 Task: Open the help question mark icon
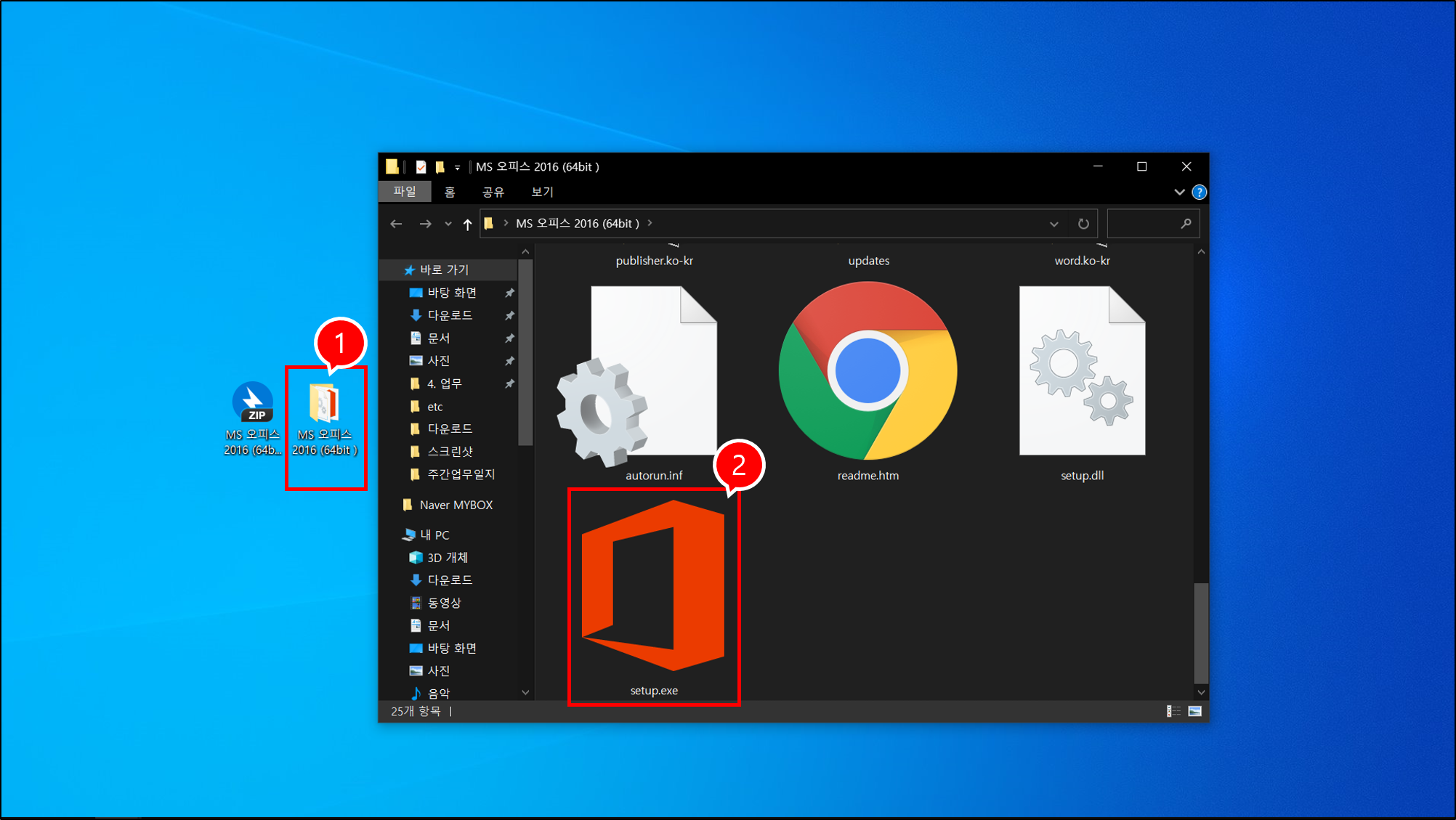coord(1200,192)
